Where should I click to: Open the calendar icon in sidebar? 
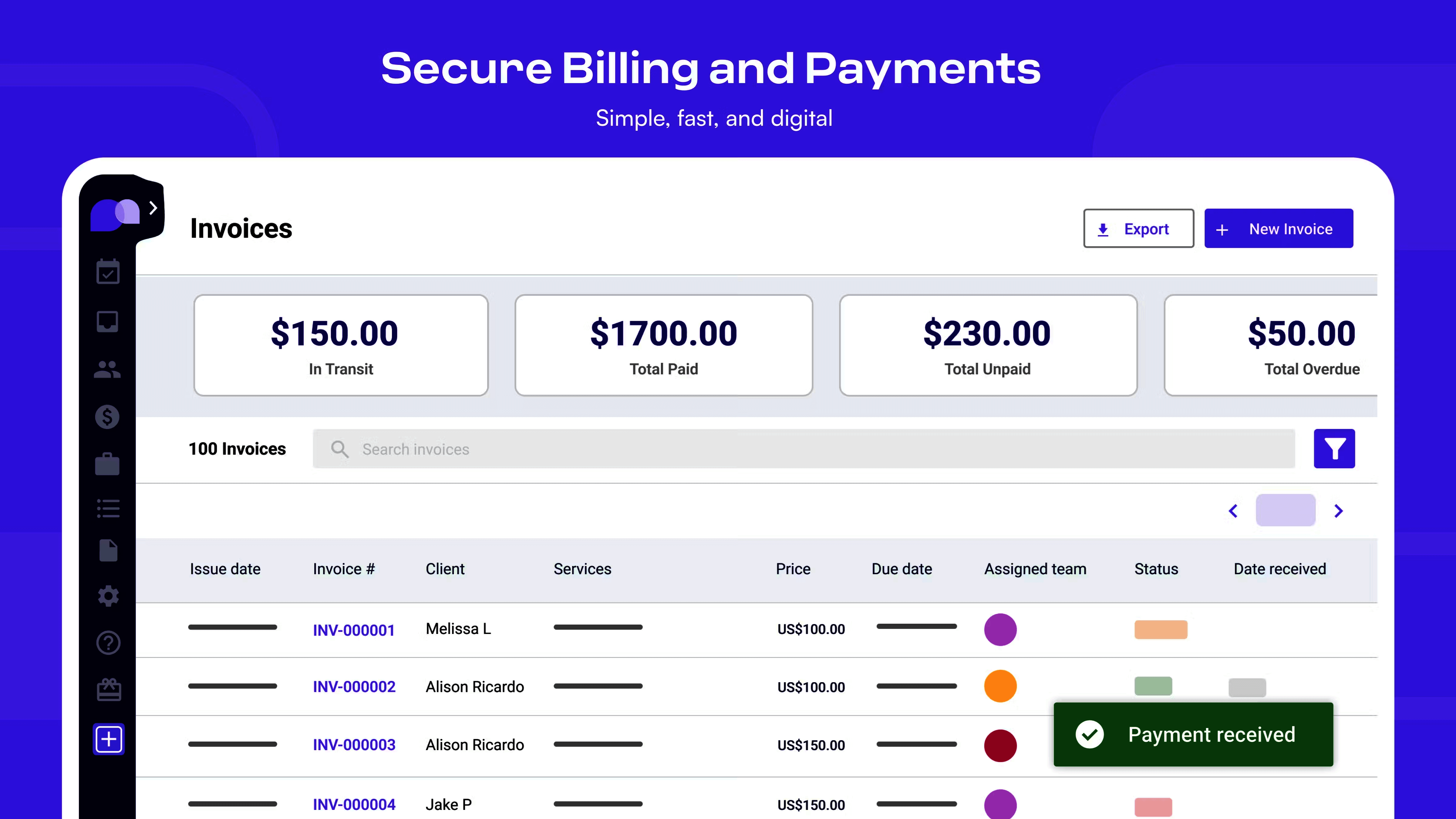107,272
